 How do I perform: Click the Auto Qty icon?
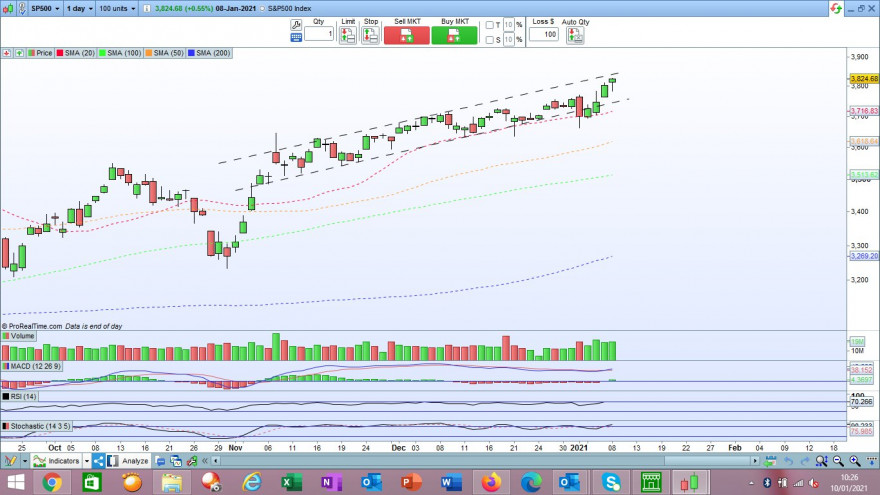[x=575, y=35]
